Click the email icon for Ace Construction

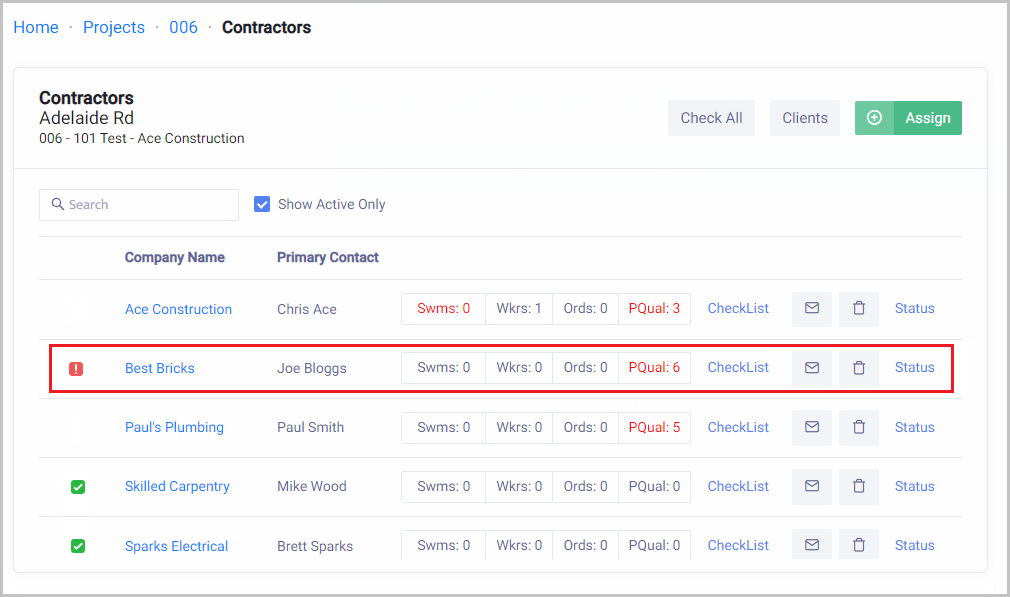(x=812, y=309)
